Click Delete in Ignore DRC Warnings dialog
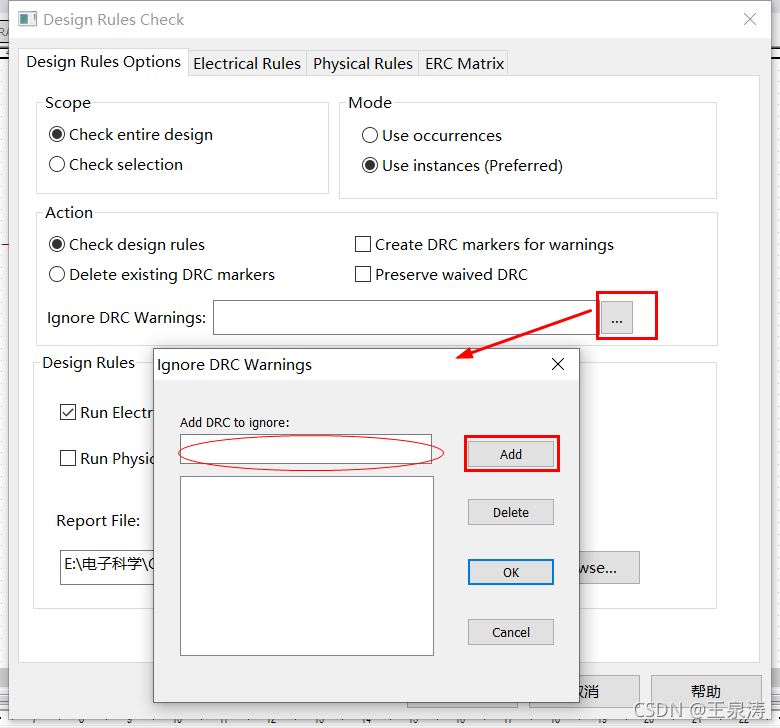 510,512
